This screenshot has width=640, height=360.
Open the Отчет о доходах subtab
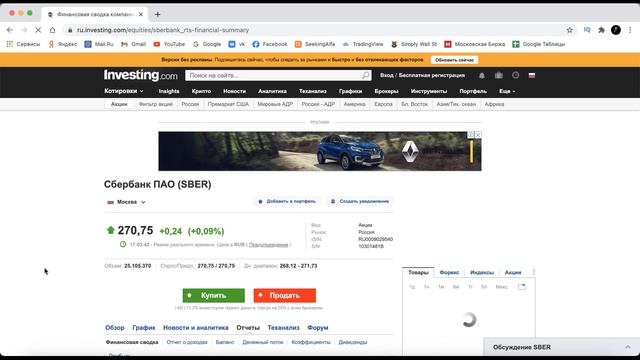(187, 342)
